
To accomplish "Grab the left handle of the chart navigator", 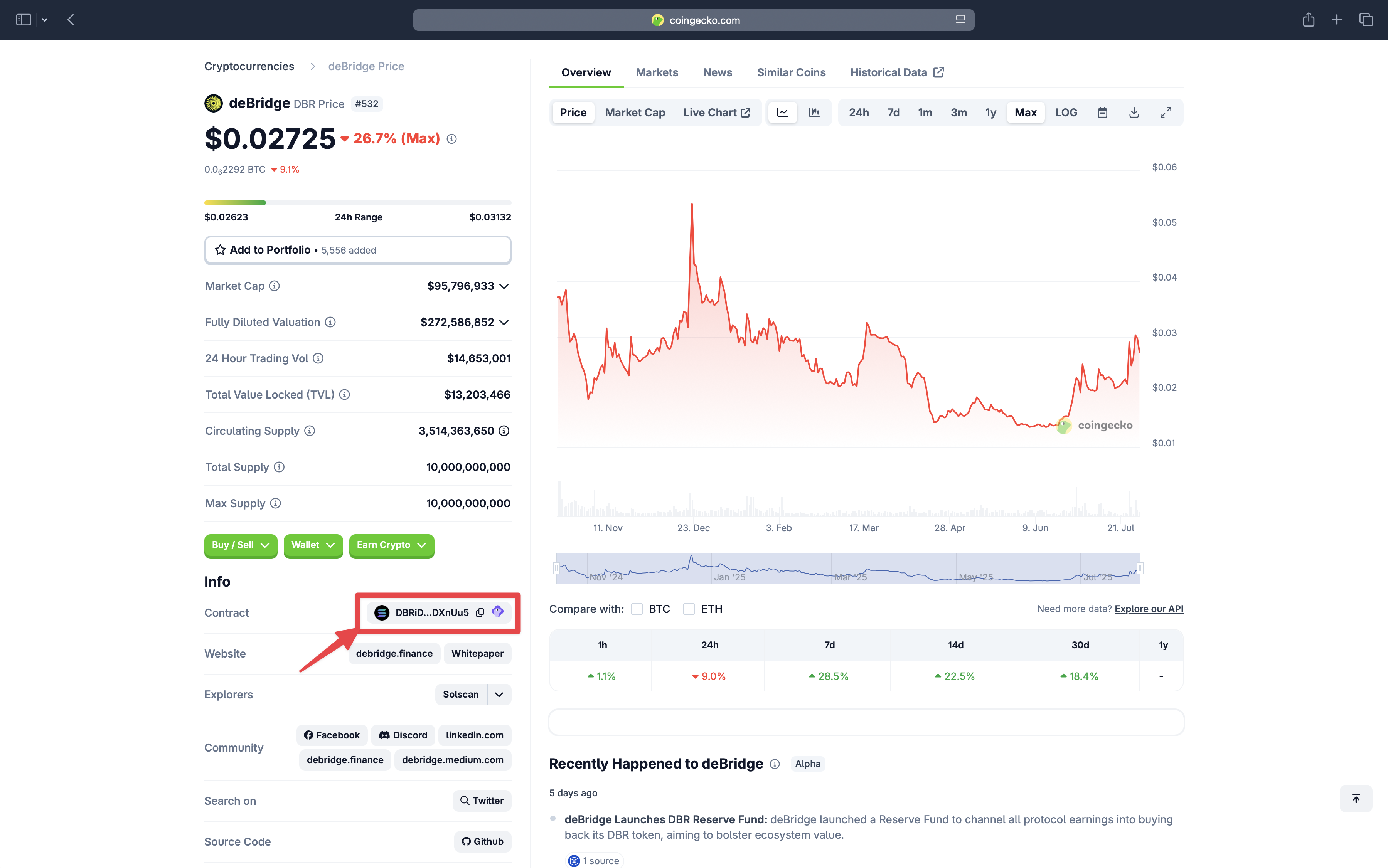I will [556, 569].
